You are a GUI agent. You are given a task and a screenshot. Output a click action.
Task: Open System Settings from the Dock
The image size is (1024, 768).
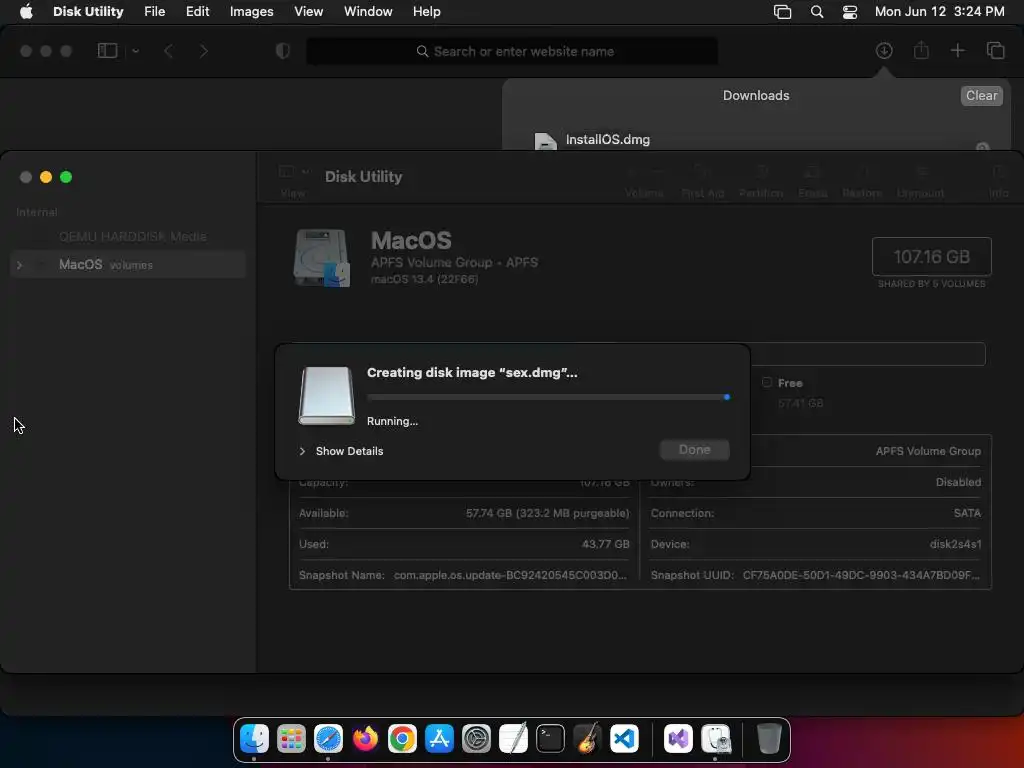(476, 739)
